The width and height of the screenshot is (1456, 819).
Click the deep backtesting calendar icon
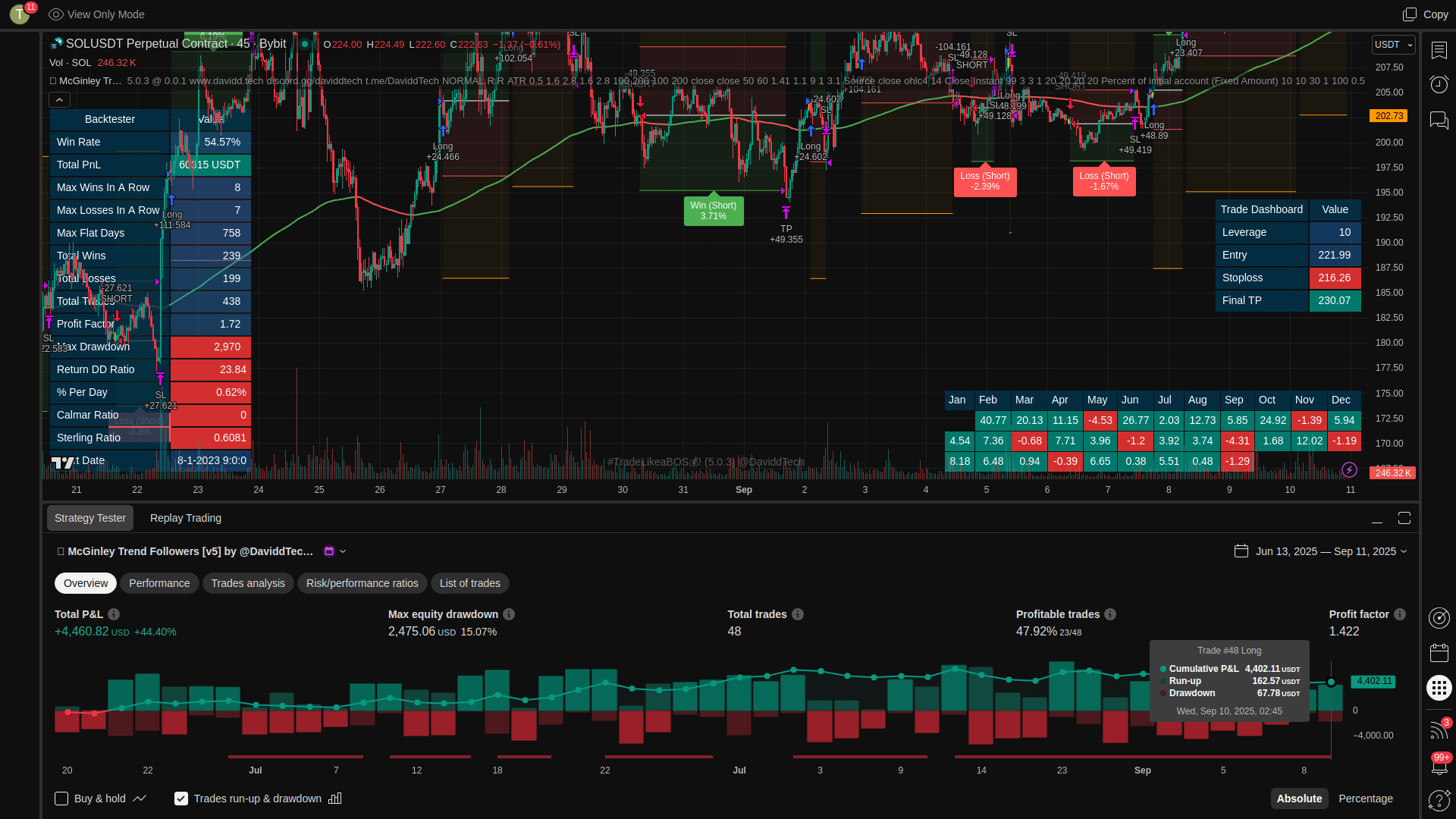[329, 551]
